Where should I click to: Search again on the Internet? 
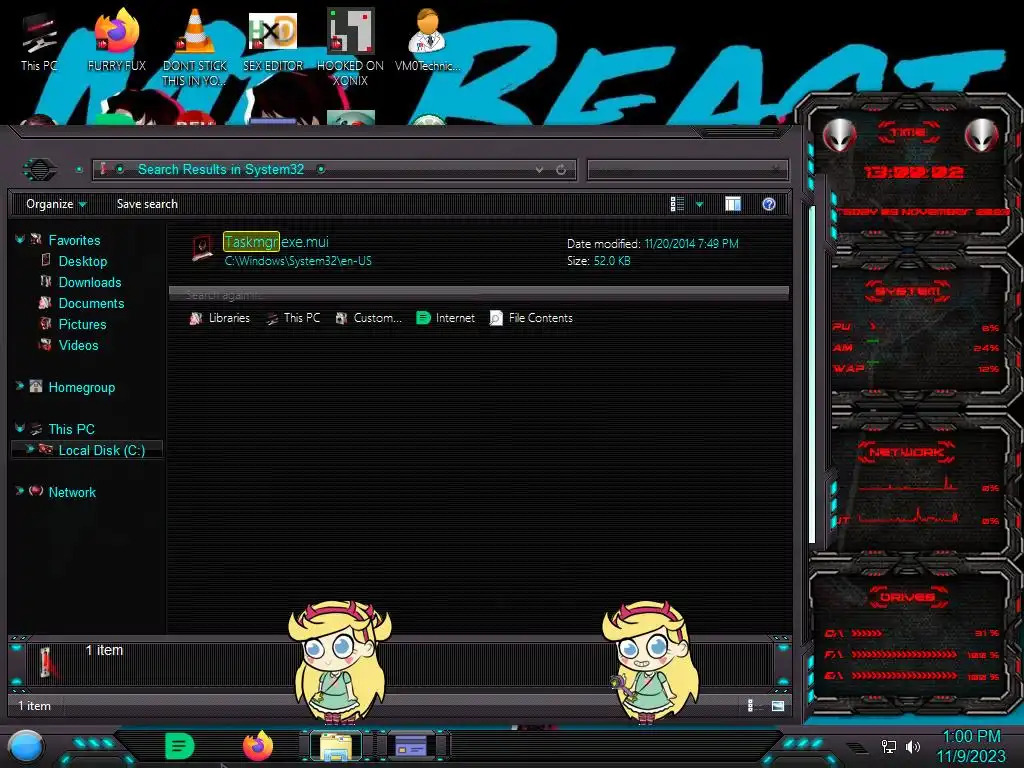pos(445,318)
